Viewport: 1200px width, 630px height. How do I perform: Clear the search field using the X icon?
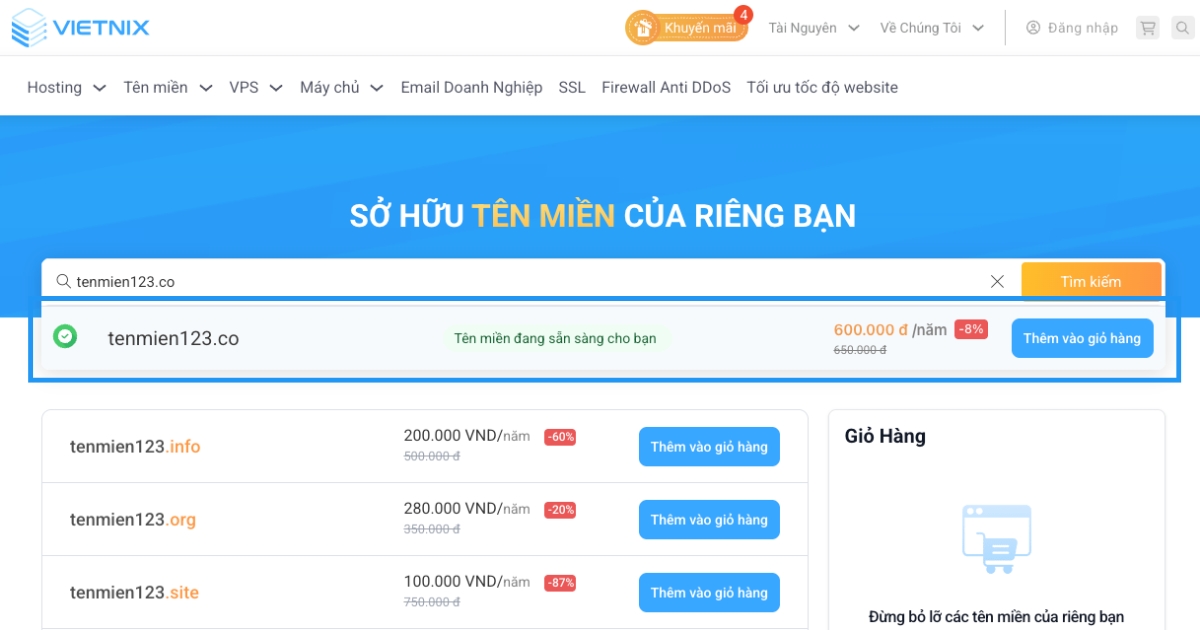[x=997, y=281]
